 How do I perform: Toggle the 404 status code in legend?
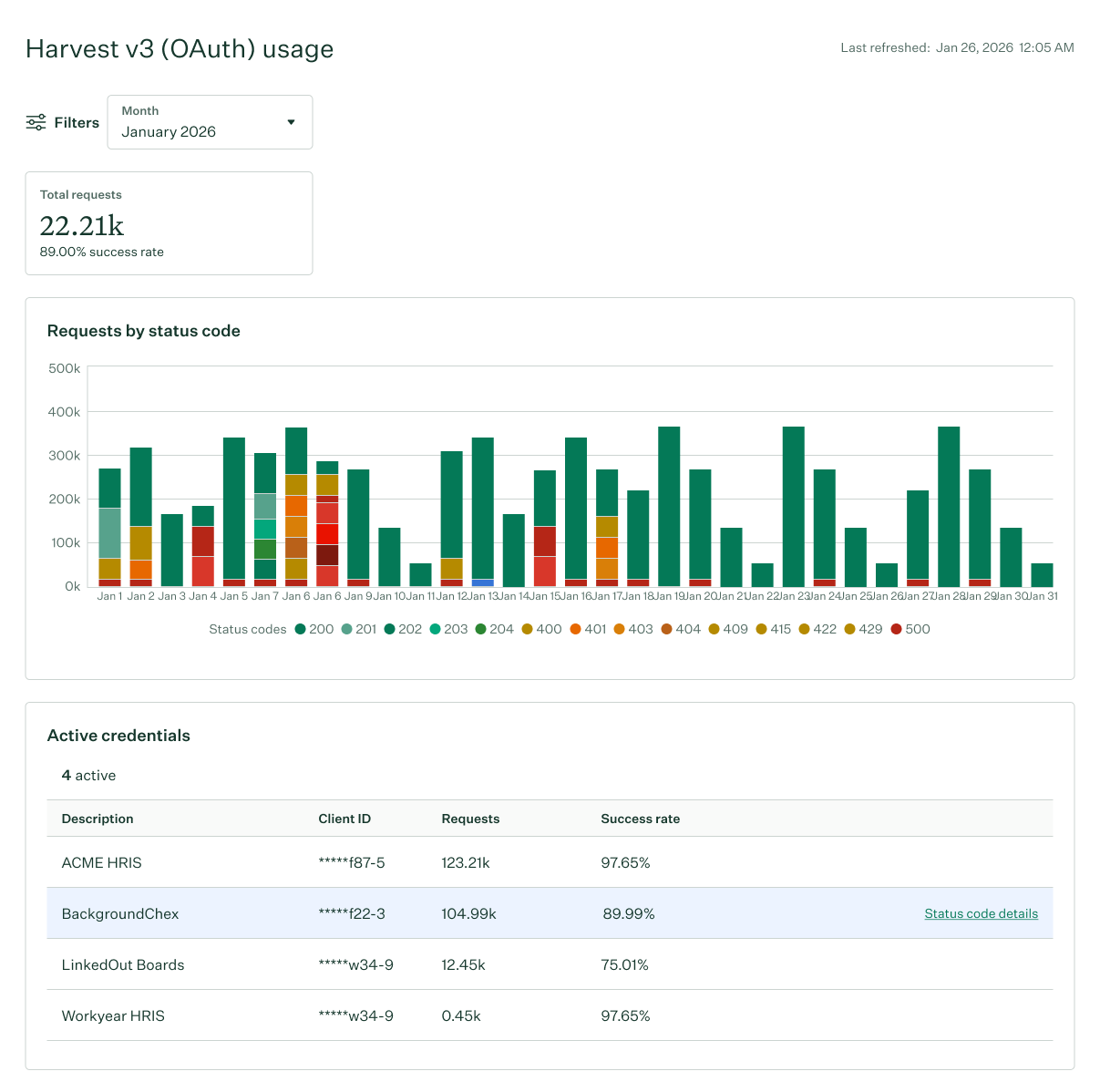tap(666, 629)
